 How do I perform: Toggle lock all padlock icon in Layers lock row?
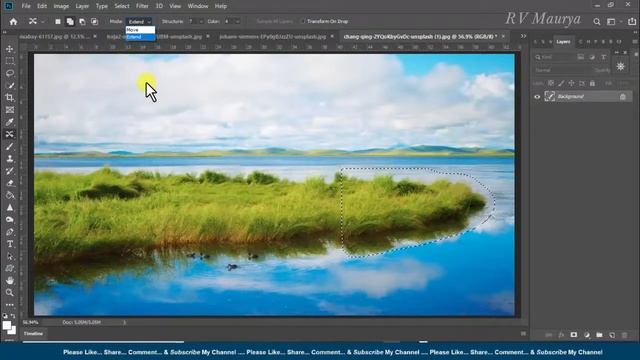click(x=592, y=83)
